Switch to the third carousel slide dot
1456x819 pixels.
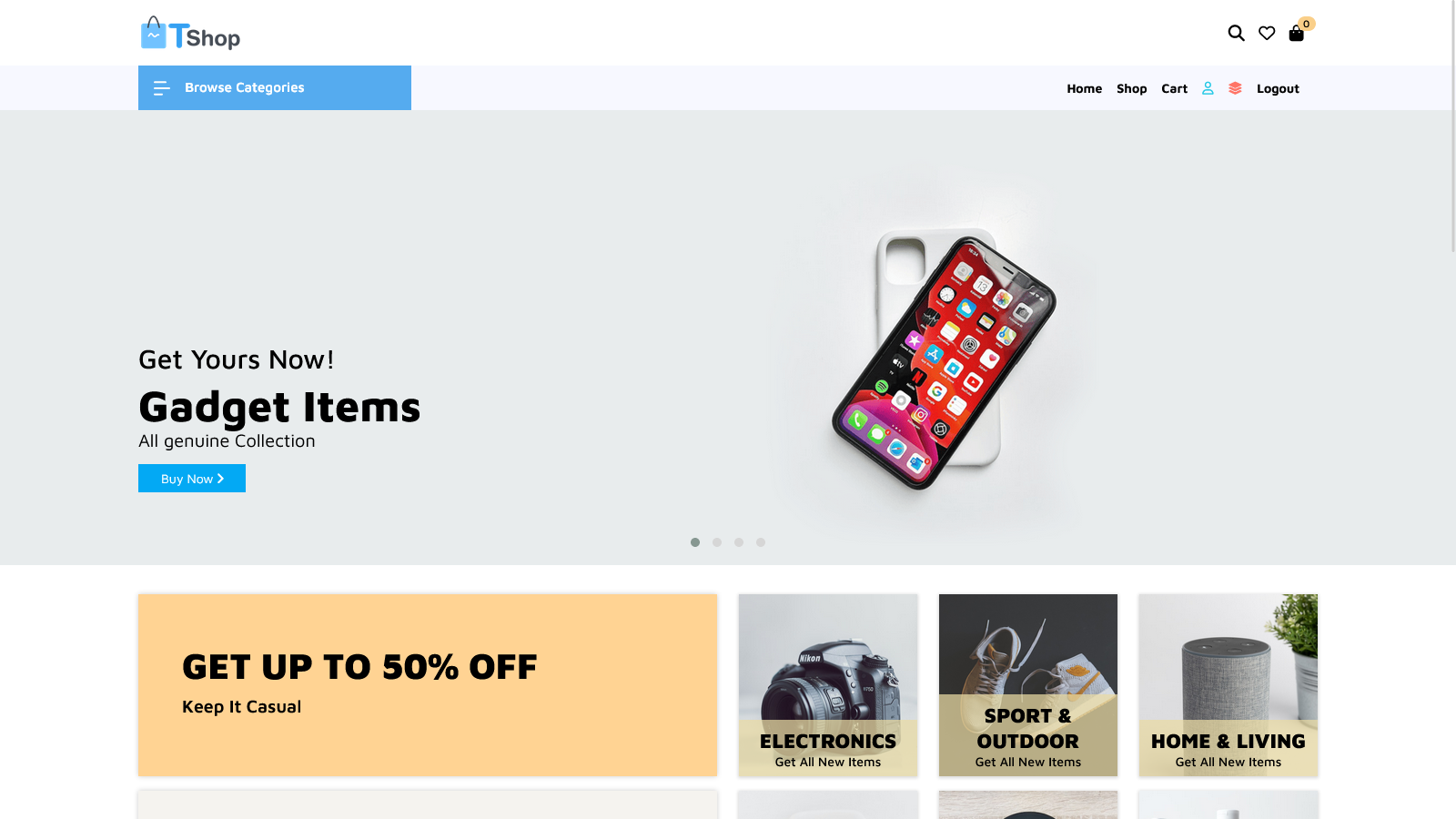pyautogui.click(x=739, y=542)
